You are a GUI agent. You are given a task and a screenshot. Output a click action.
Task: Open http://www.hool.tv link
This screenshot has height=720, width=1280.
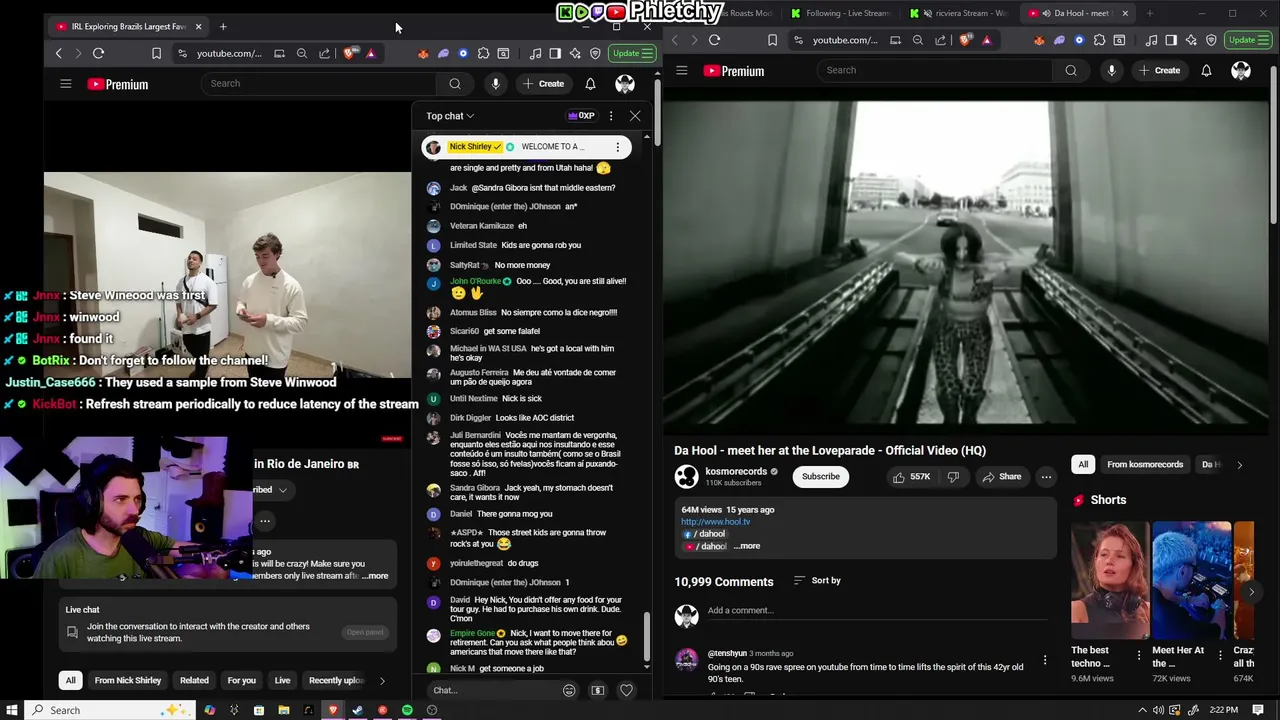[715, 522]
